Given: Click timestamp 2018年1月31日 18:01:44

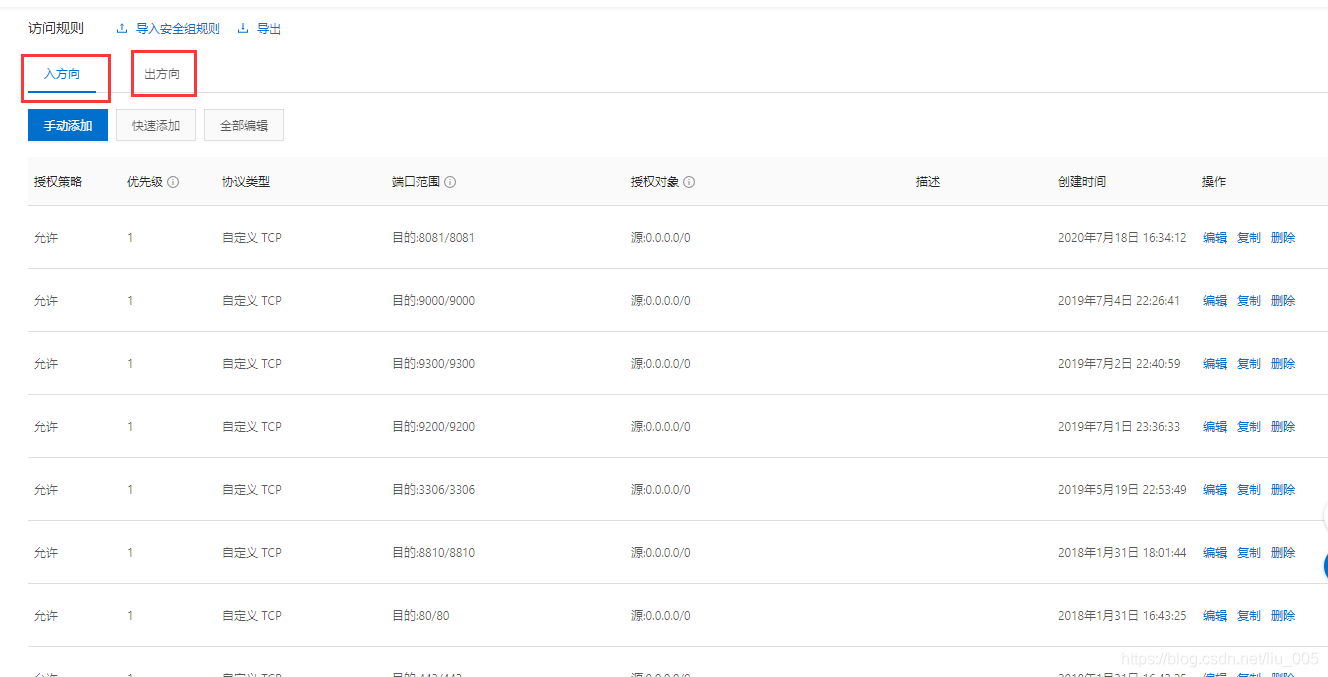Looking at the screenshot, I should pos(1122,553).
